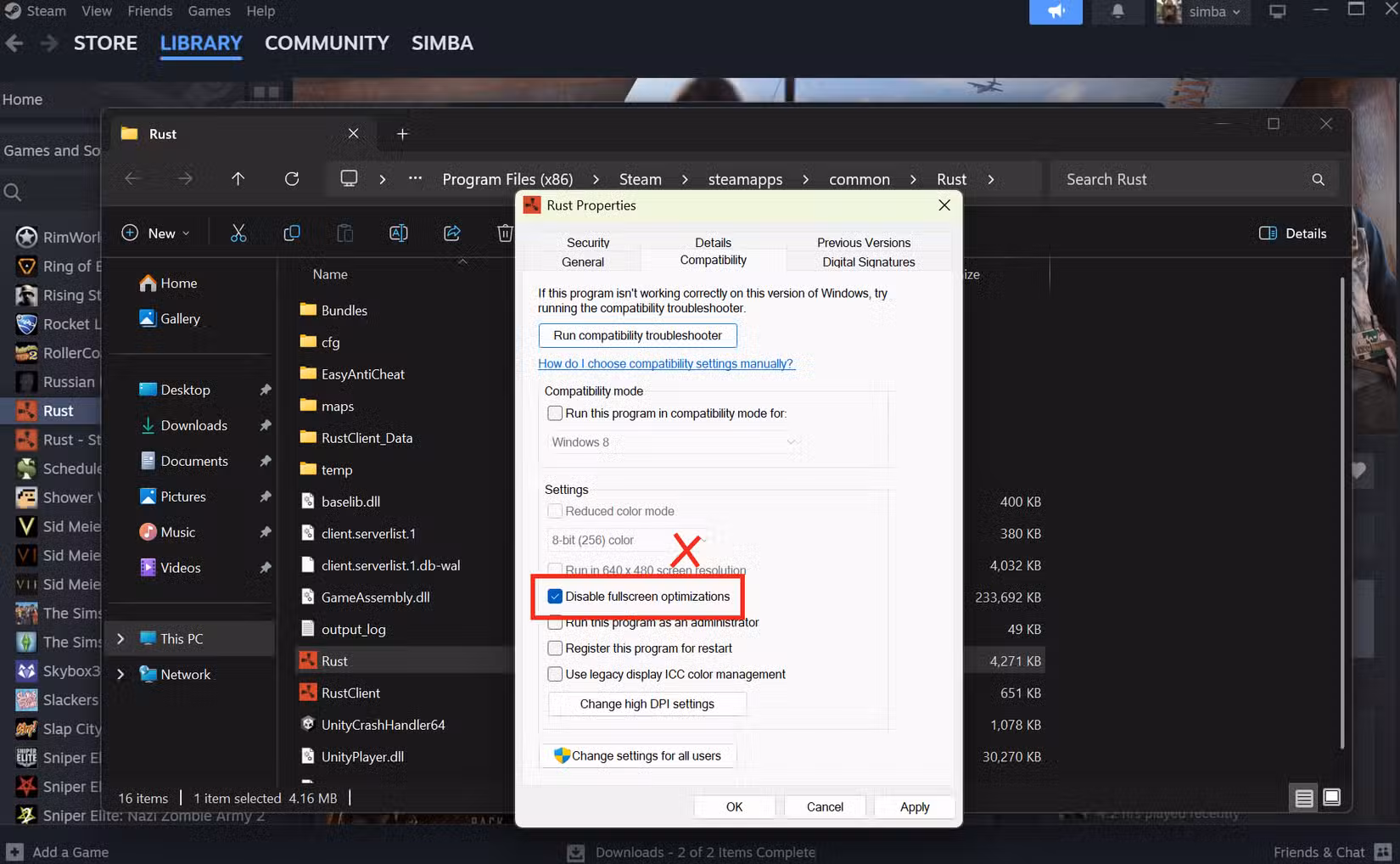1400x864 pixels.
Task: Click the Cut scissors icon in Explorer toolbar
Action: tap(238, 233)
